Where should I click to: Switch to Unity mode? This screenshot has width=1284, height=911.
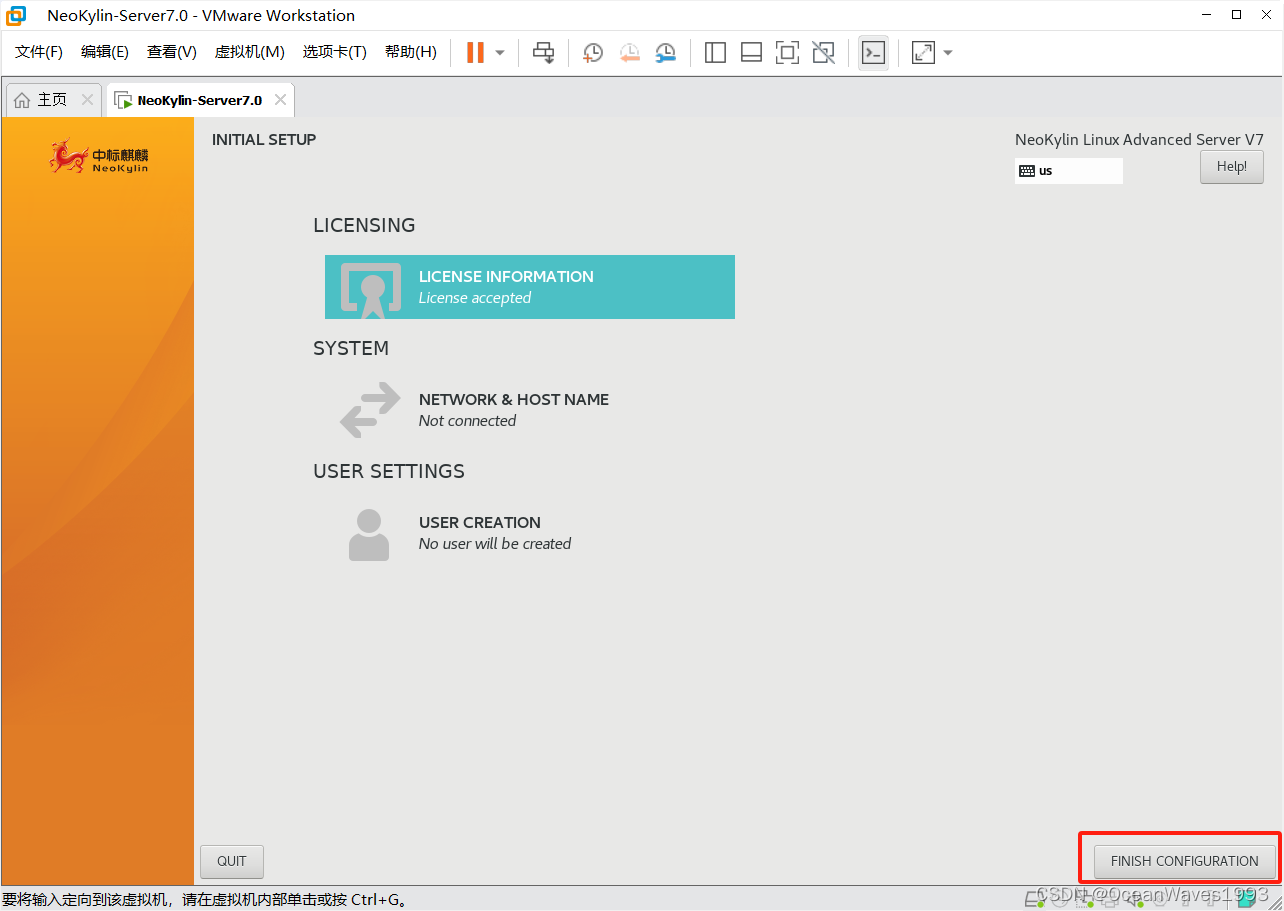point(823,53)
